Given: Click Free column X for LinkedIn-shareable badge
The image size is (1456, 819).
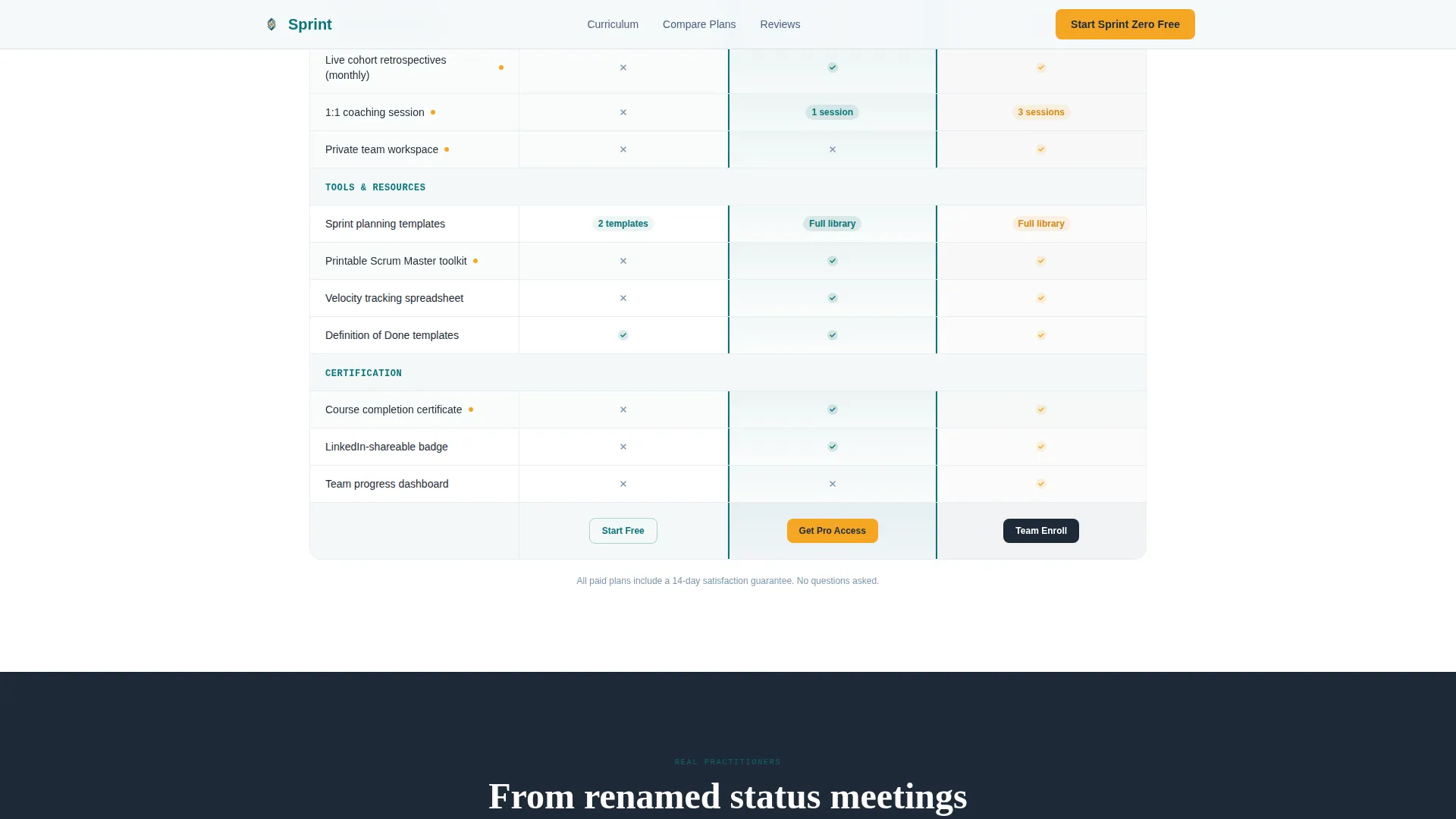Looking at the screenshot, I should [623, 447].
